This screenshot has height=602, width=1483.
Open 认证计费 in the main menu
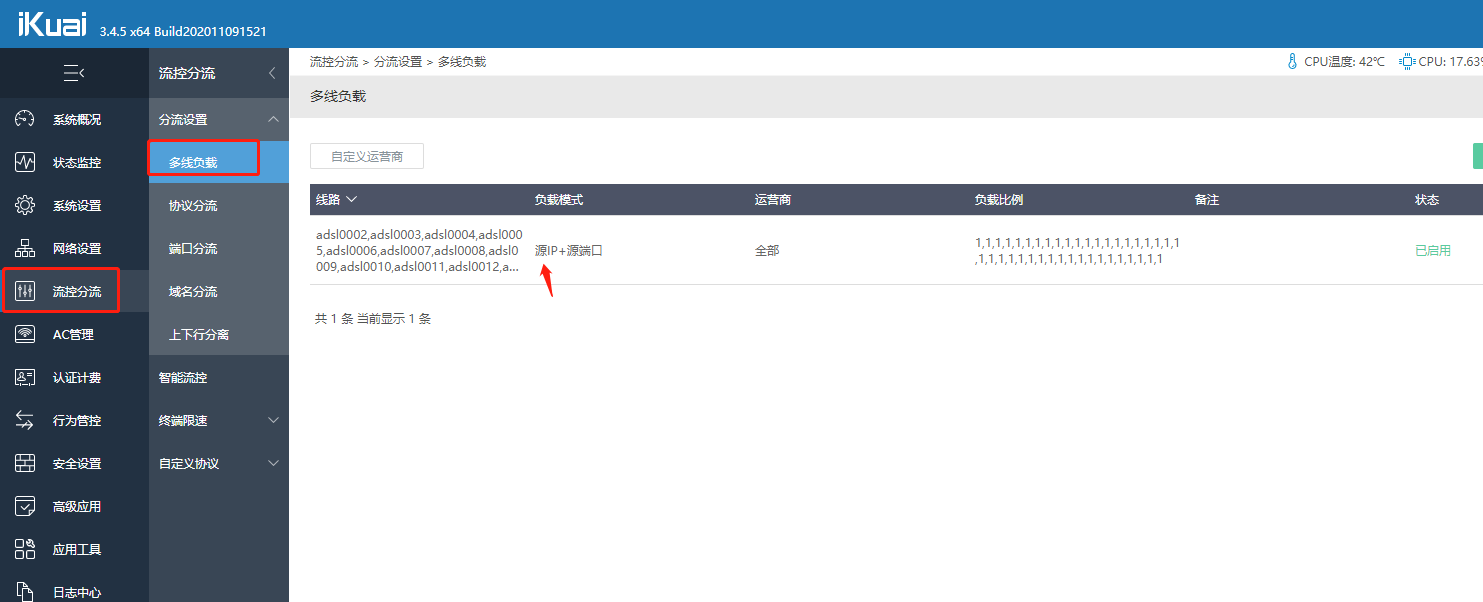tap(77, 377)
